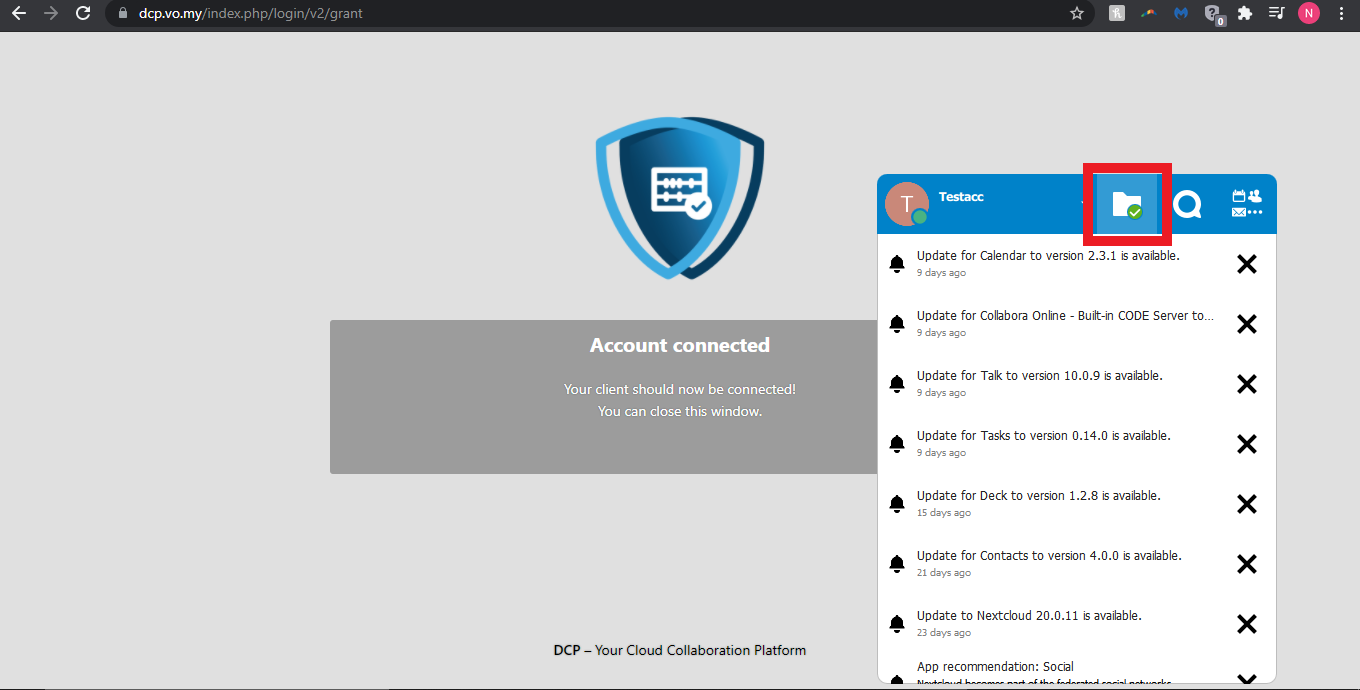Click the address bar URL field
Viewport: 1360px width, 690px height.
point(600,14)
